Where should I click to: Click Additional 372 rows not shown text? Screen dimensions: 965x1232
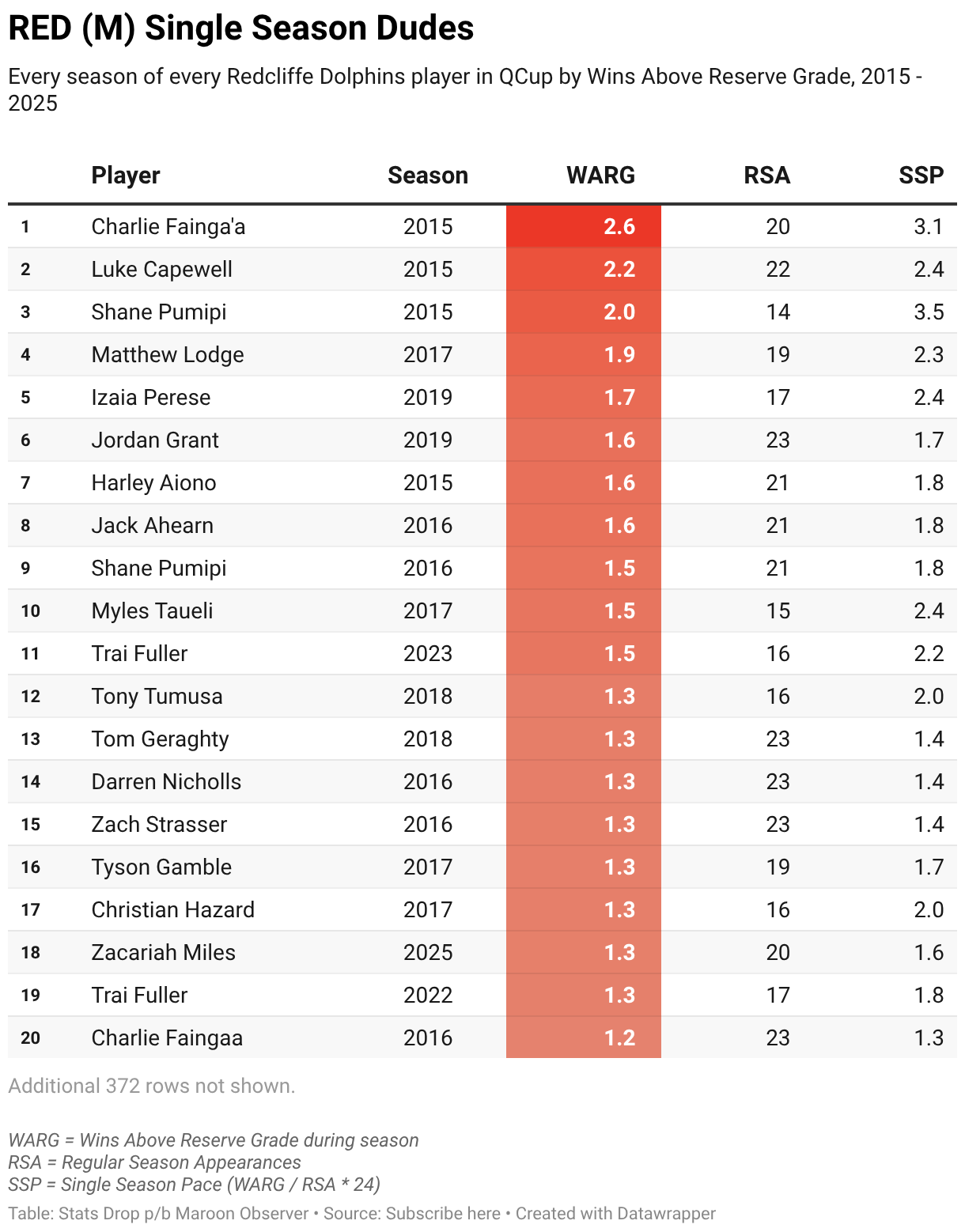coord(152,1087)
